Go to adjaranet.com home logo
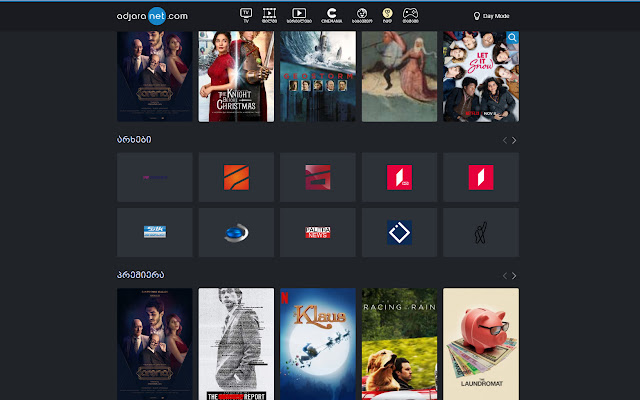The image size is (640, 400). 152,16
